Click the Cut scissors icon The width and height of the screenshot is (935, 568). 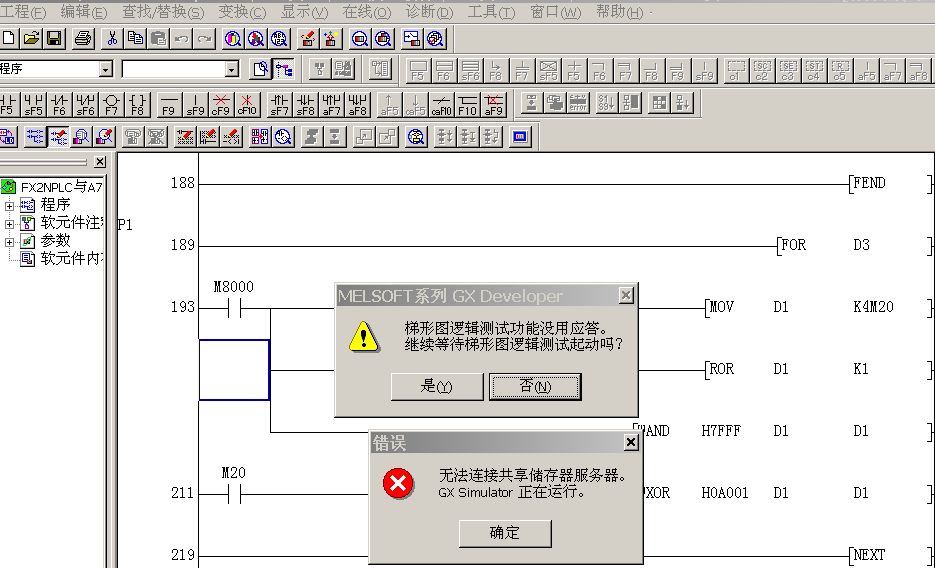(112, 39)
